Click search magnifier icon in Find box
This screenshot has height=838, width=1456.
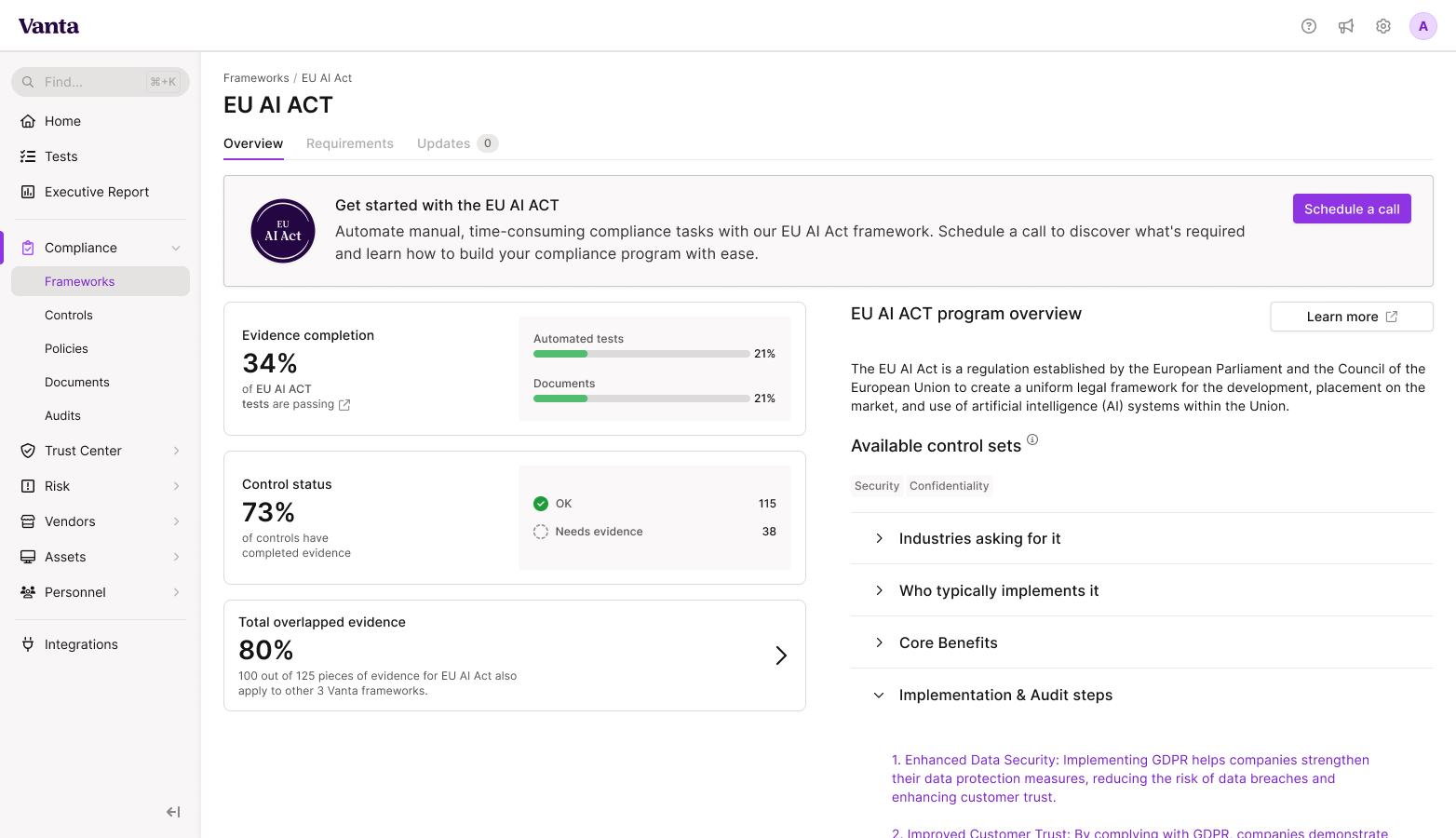point(28,82)
